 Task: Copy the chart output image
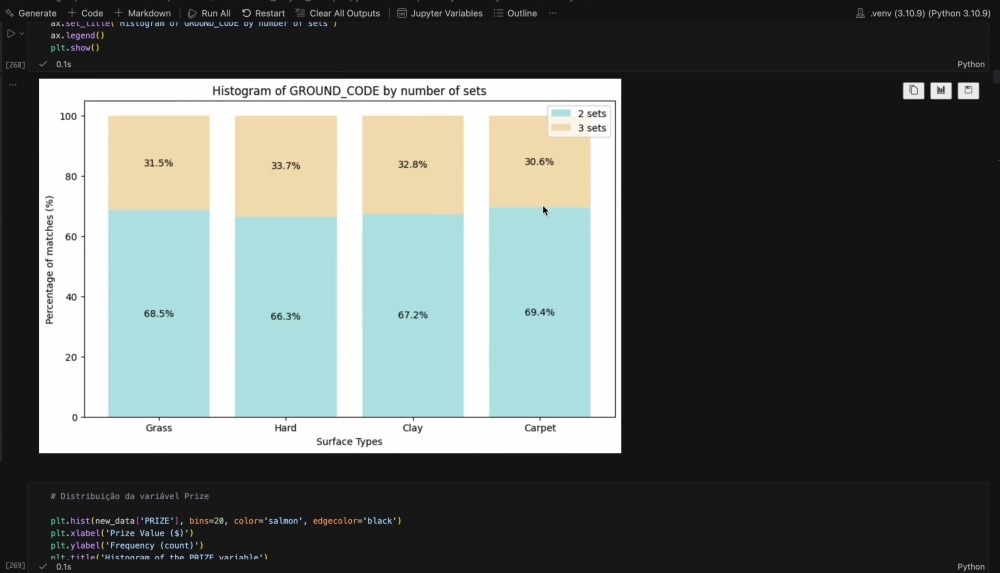913,91
